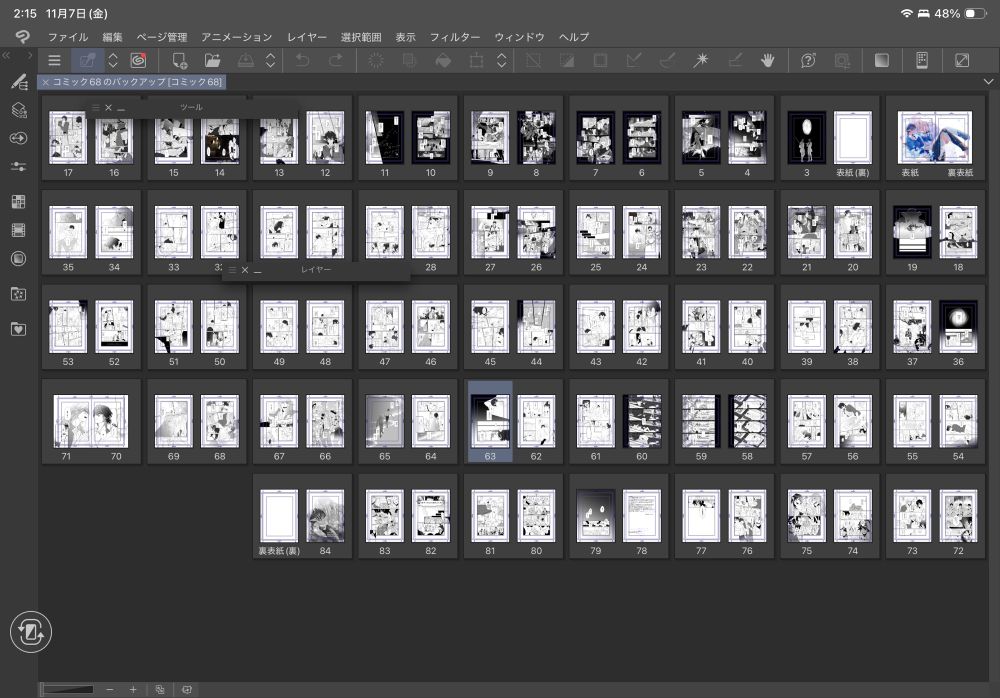
Task: Click zoom in plus button
Action: [133, 690]
